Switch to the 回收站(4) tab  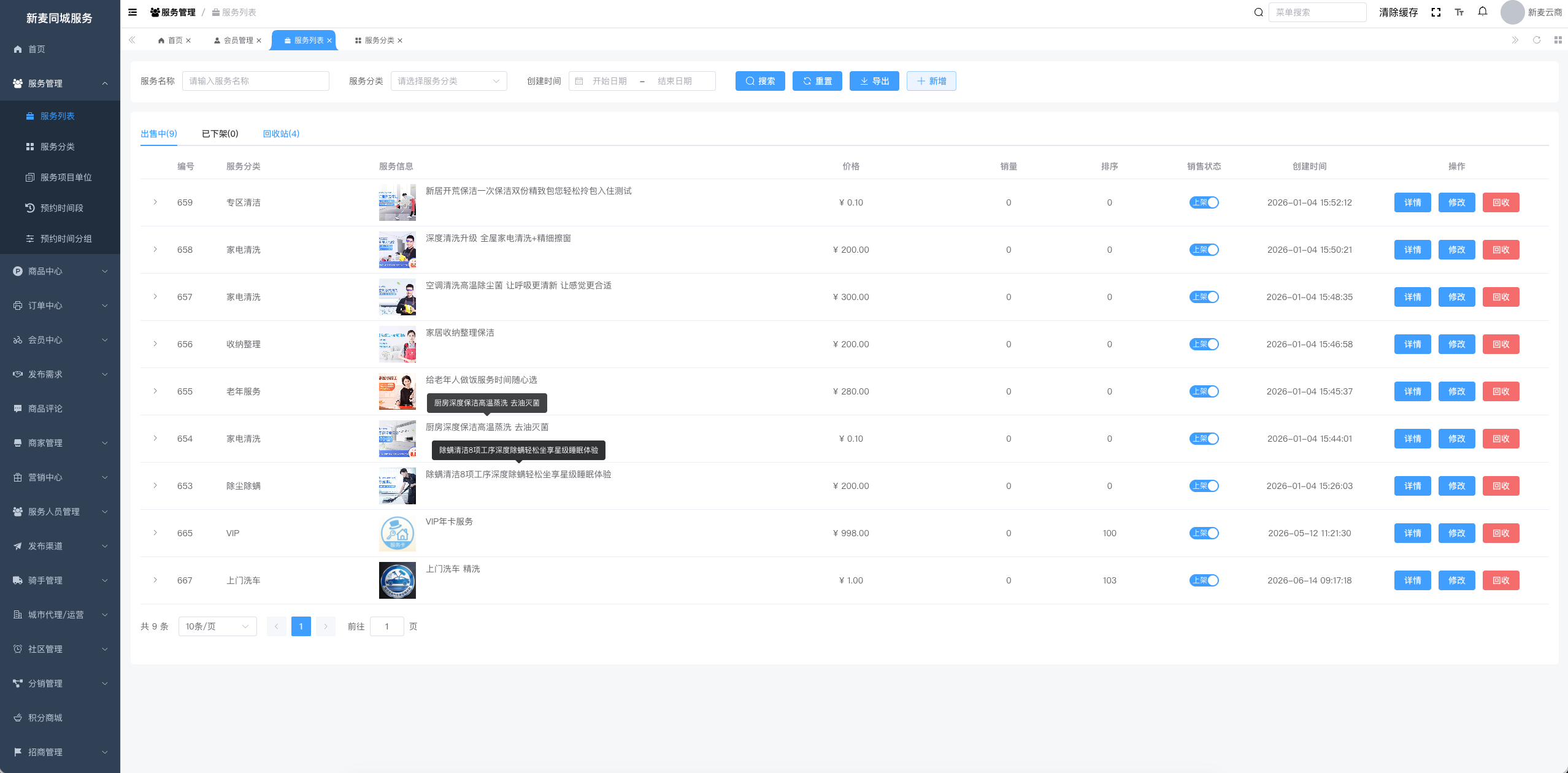[x=281, y=134]
